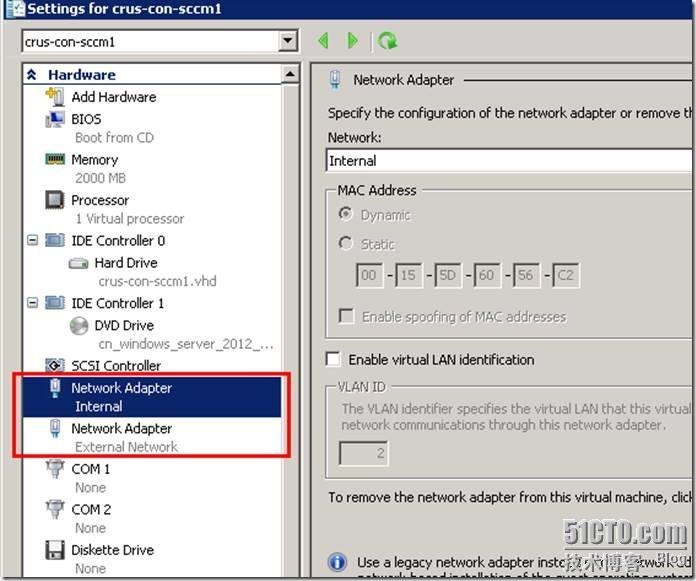Click the IDE Controller 1 icon
Screen dimensions: 696x581
55,303
